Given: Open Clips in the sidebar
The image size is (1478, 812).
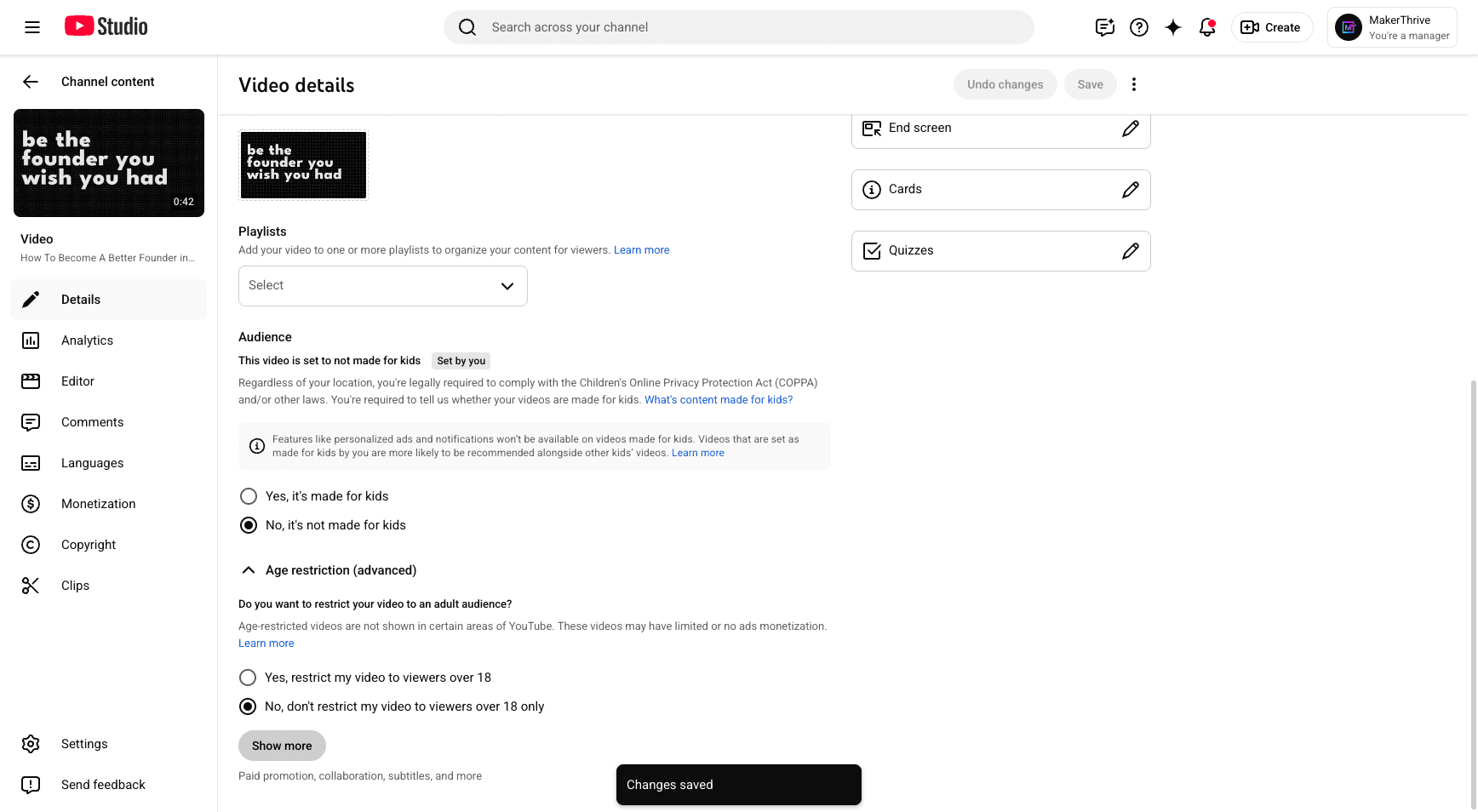Looking at the screenshot, I should pyautogui.click(x=109, y=586).
